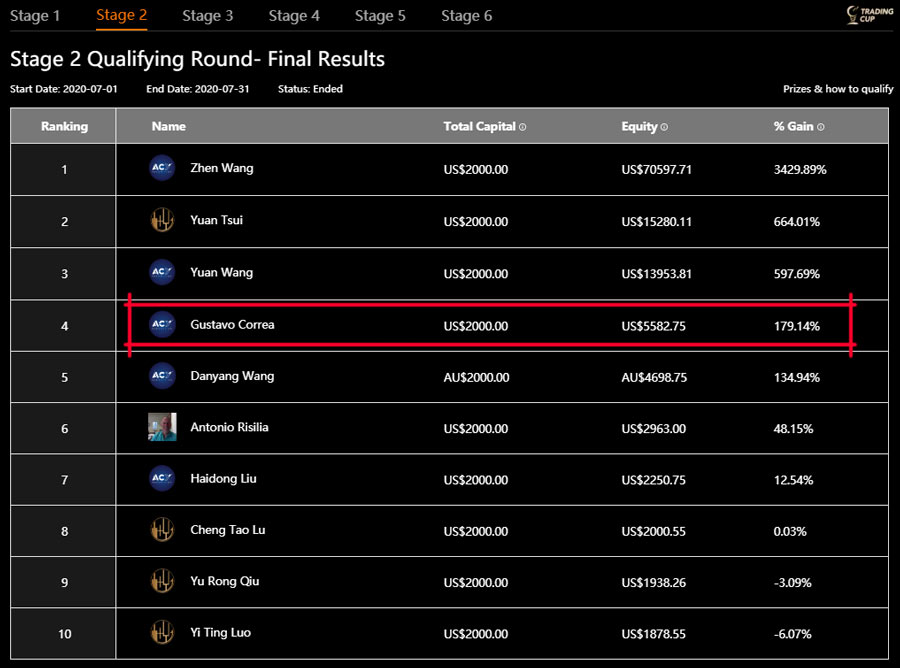
Task: Click Zhen Wang's broker logo avatar
Action: coord(162,169)
